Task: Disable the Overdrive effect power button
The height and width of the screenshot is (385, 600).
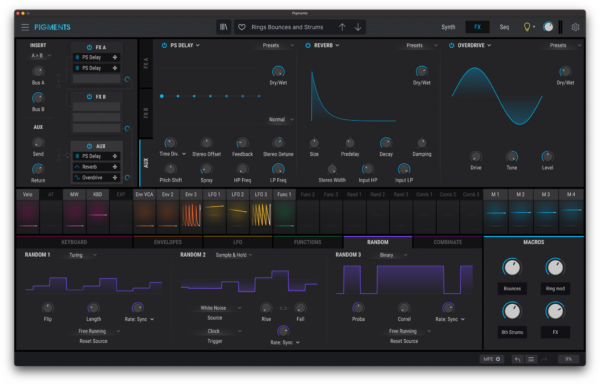Action: point(452,45)
